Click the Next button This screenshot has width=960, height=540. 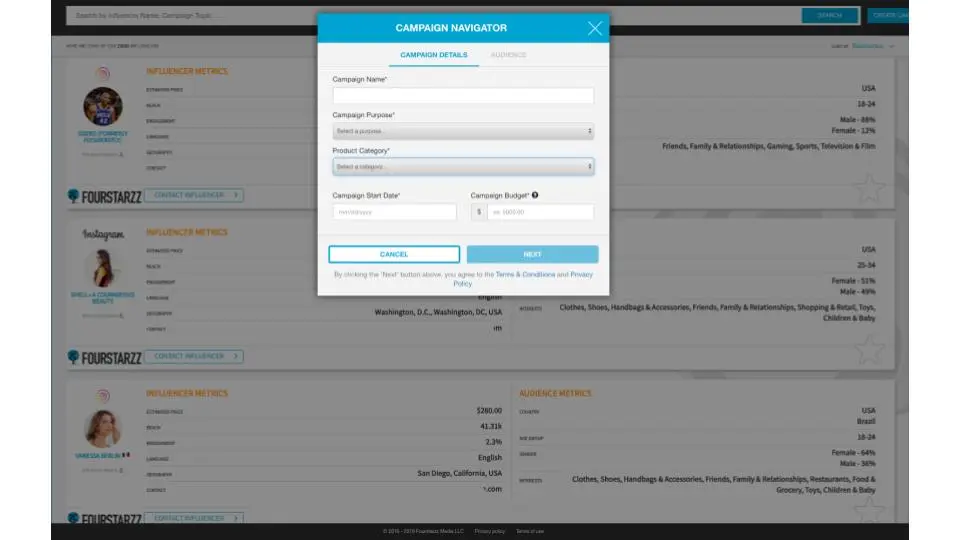(532, 254)
